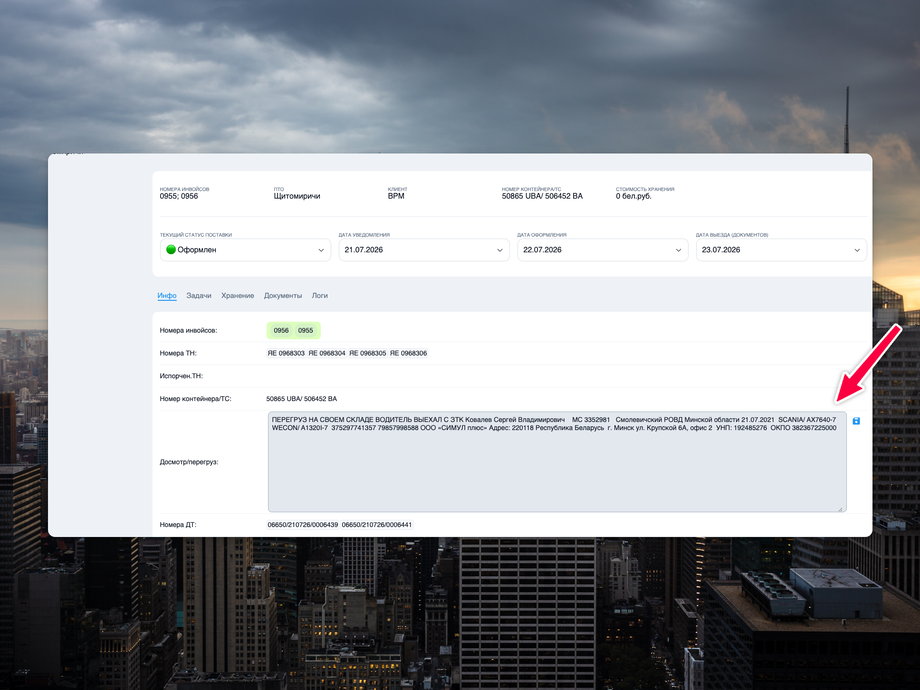Select TN number ЯЕ 0968305
Viewport: 920px width, 690px height.
click(x=367, y=353)
